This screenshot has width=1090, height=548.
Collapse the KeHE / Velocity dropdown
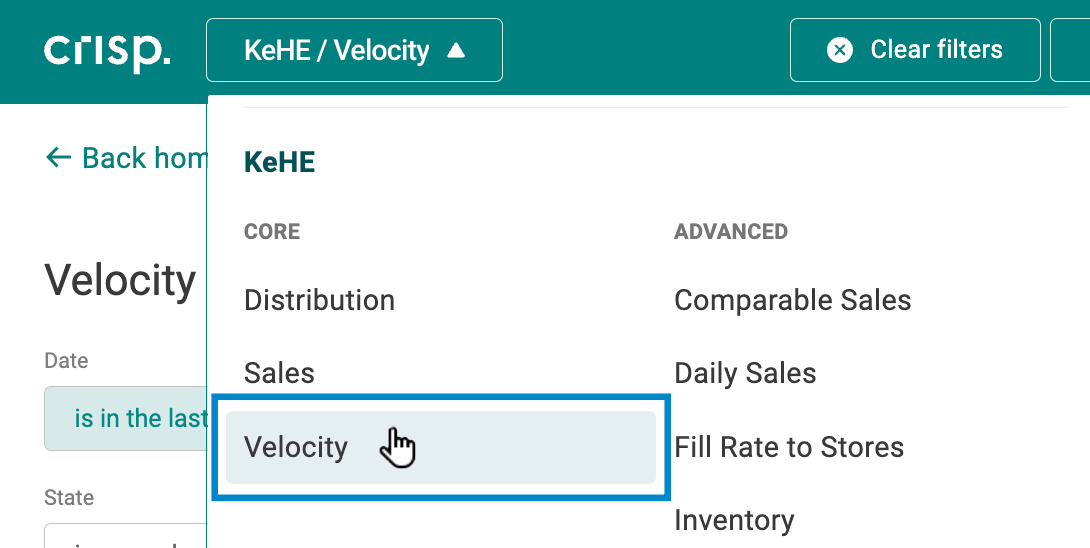(355, 50)
